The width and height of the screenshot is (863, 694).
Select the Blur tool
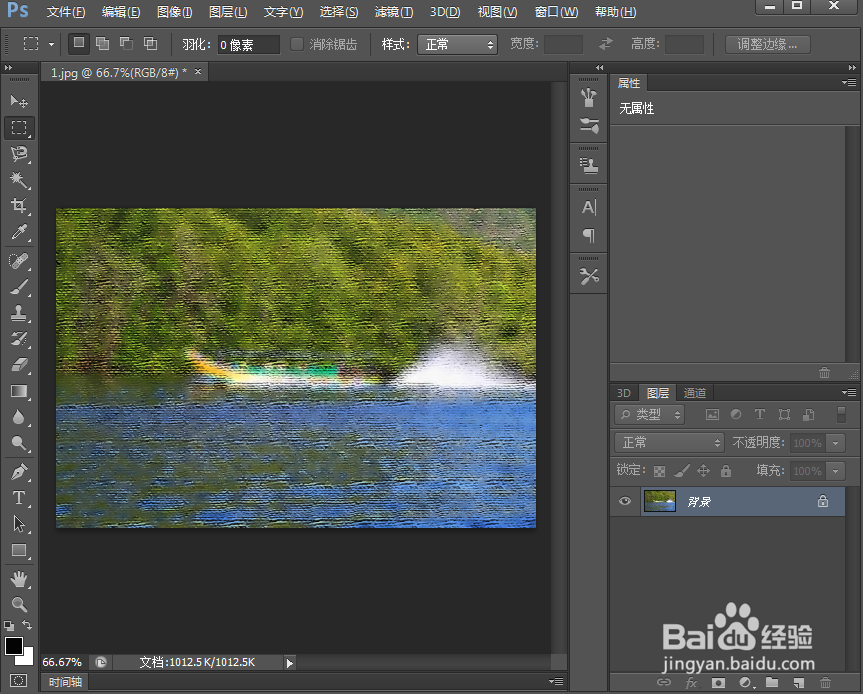pyautogui.click(x=19, y=417)
